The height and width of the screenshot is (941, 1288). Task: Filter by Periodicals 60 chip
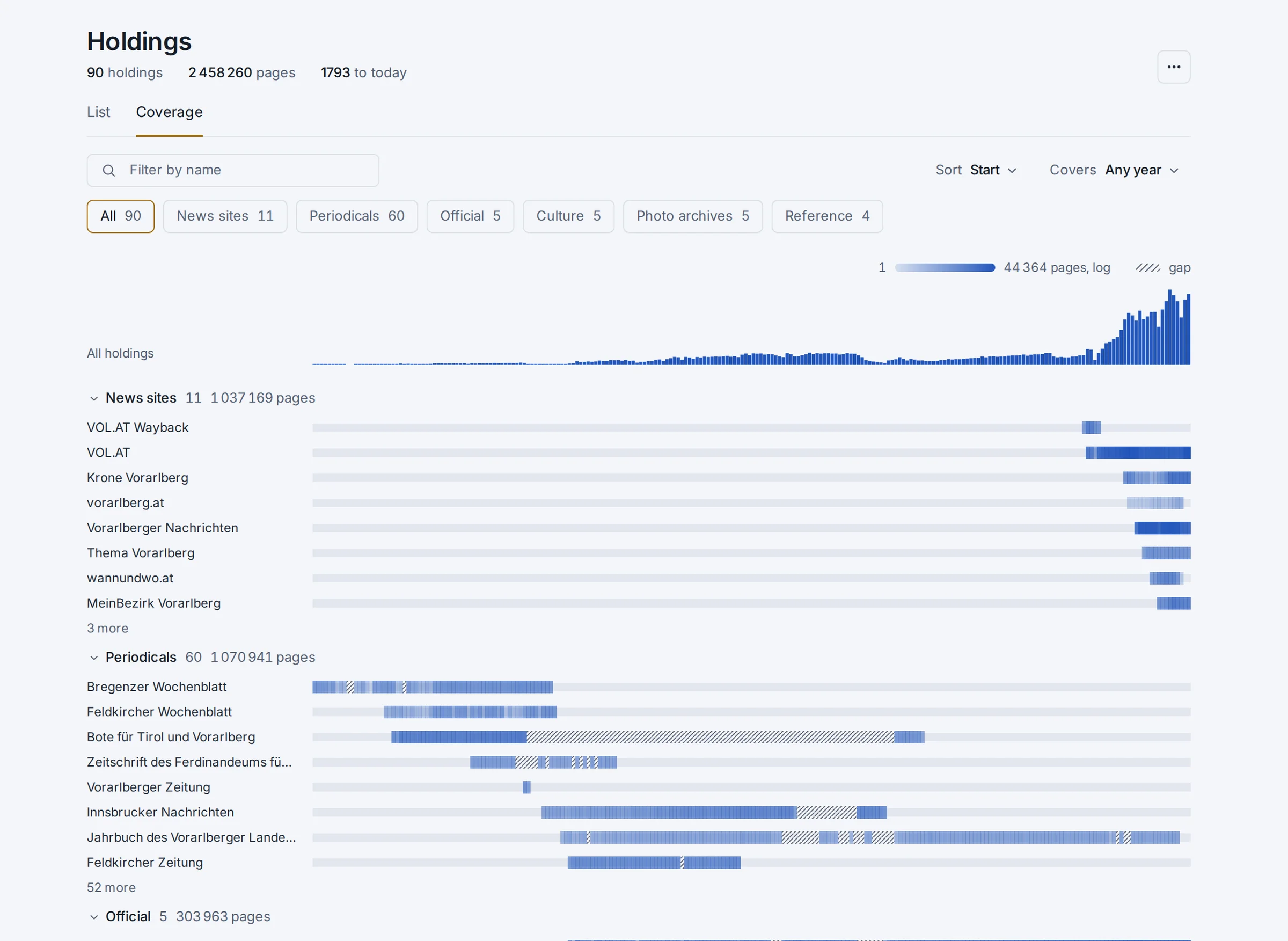click(x=357, y=216)
